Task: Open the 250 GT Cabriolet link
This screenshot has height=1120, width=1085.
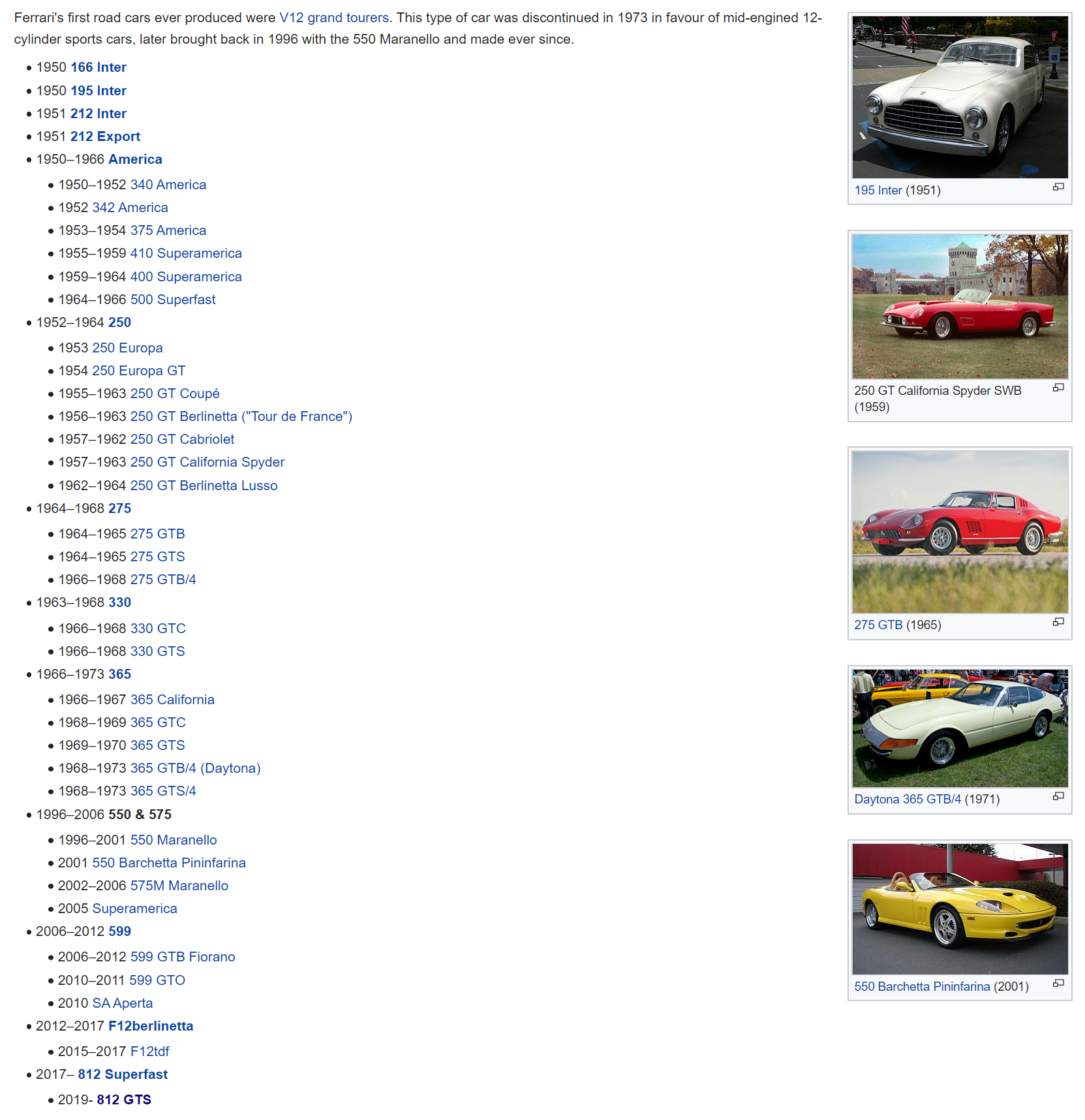Action: pyautogui.click(x=183, y=439)
